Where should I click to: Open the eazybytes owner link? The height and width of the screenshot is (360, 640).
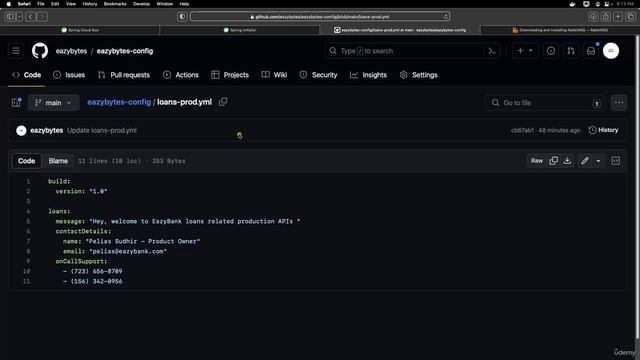(x=71, y=51)
